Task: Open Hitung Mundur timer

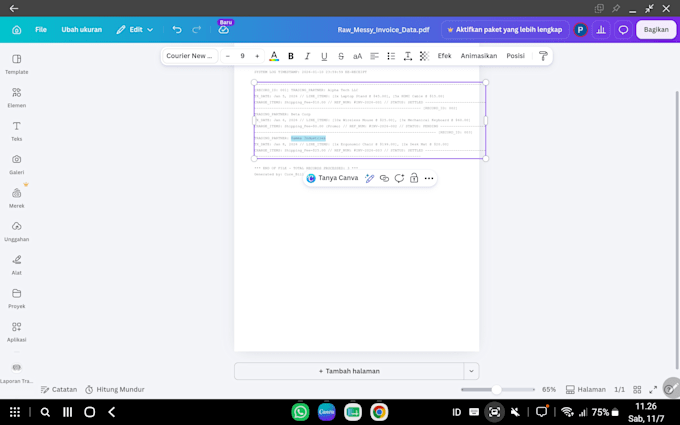Action: click(114, 389)
